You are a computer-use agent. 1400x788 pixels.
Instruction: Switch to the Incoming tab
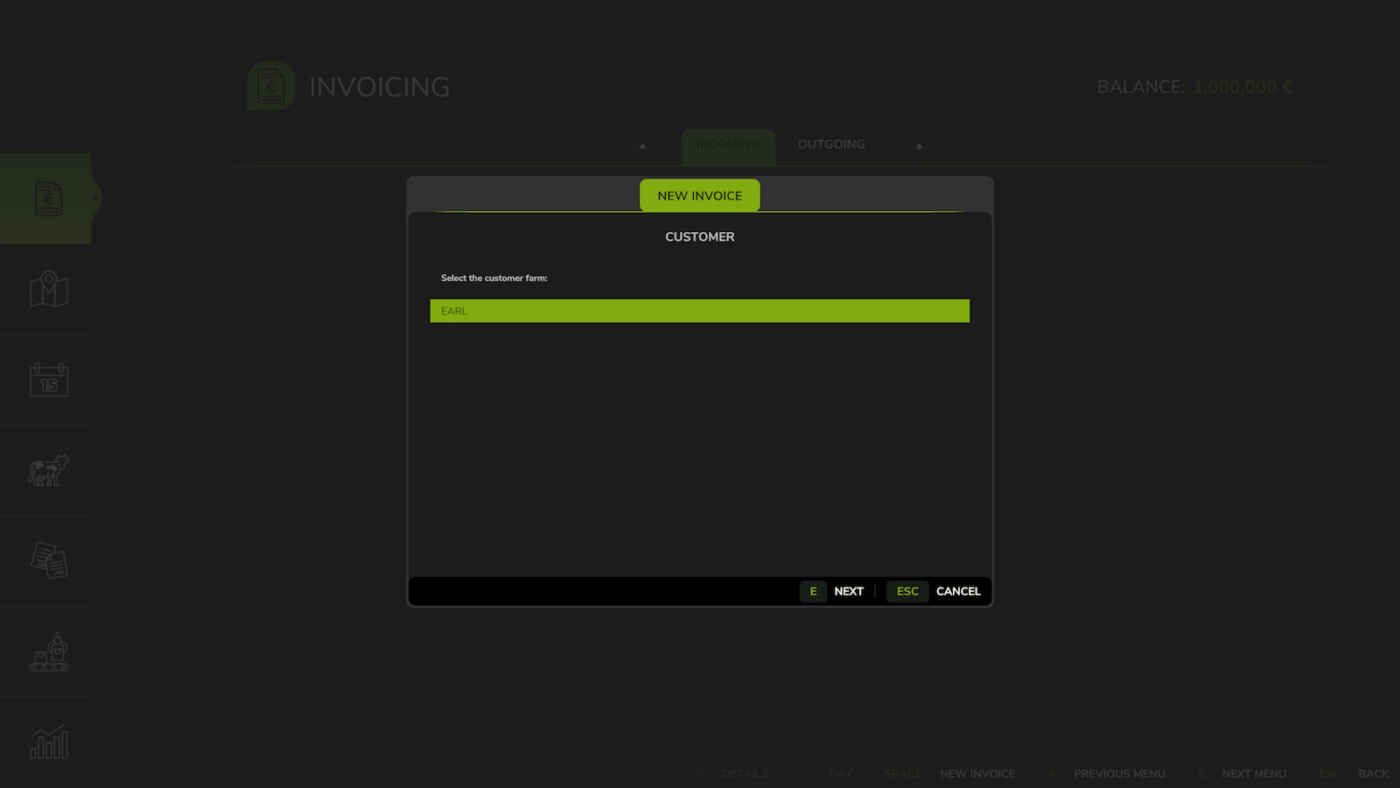728,145
